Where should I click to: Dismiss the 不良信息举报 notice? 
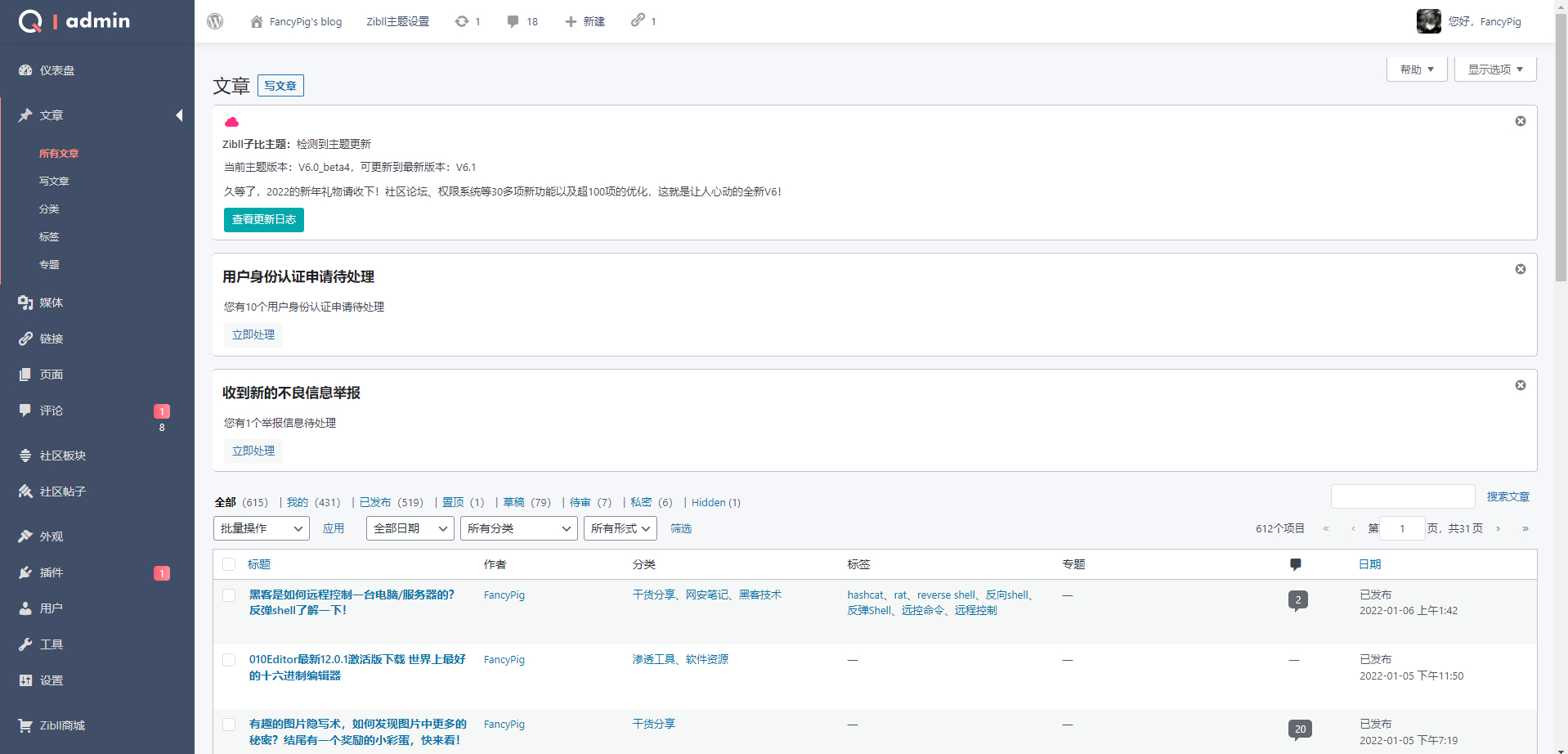pos(1521,385)
